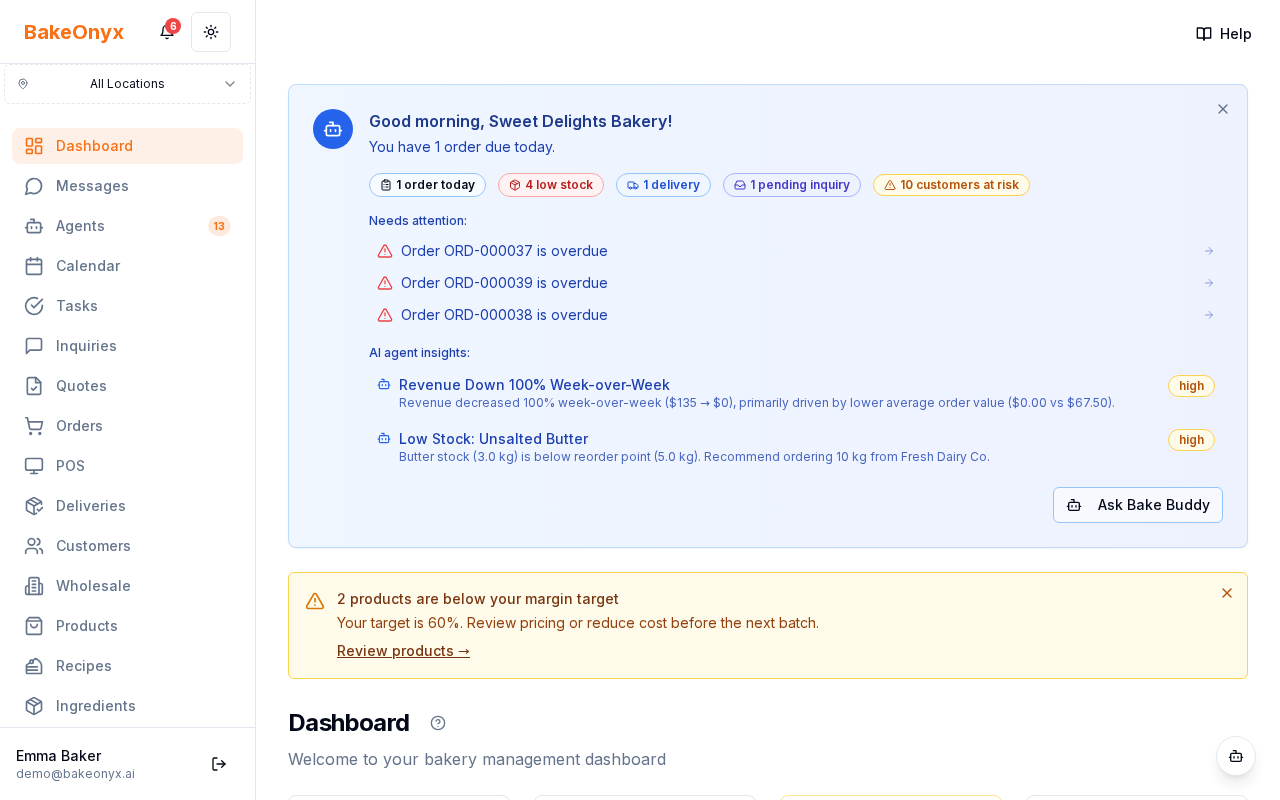
Task: Open overdue order ORD-000039
Action: (x=796, y=283)
